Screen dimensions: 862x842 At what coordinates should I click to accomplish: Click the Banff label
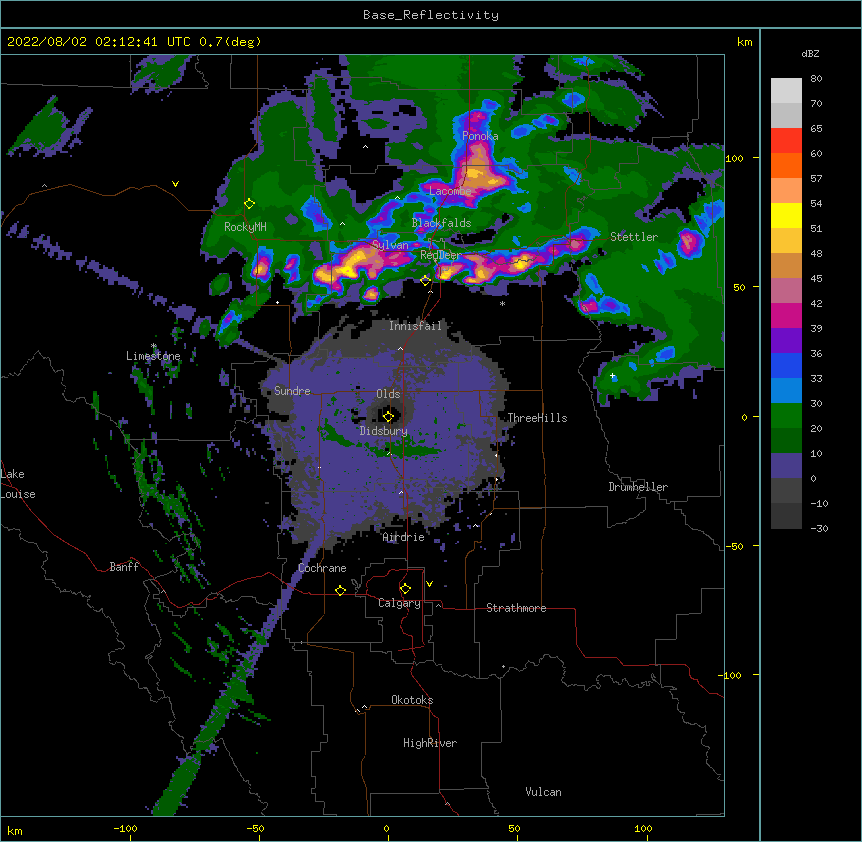tap(124, 567)
